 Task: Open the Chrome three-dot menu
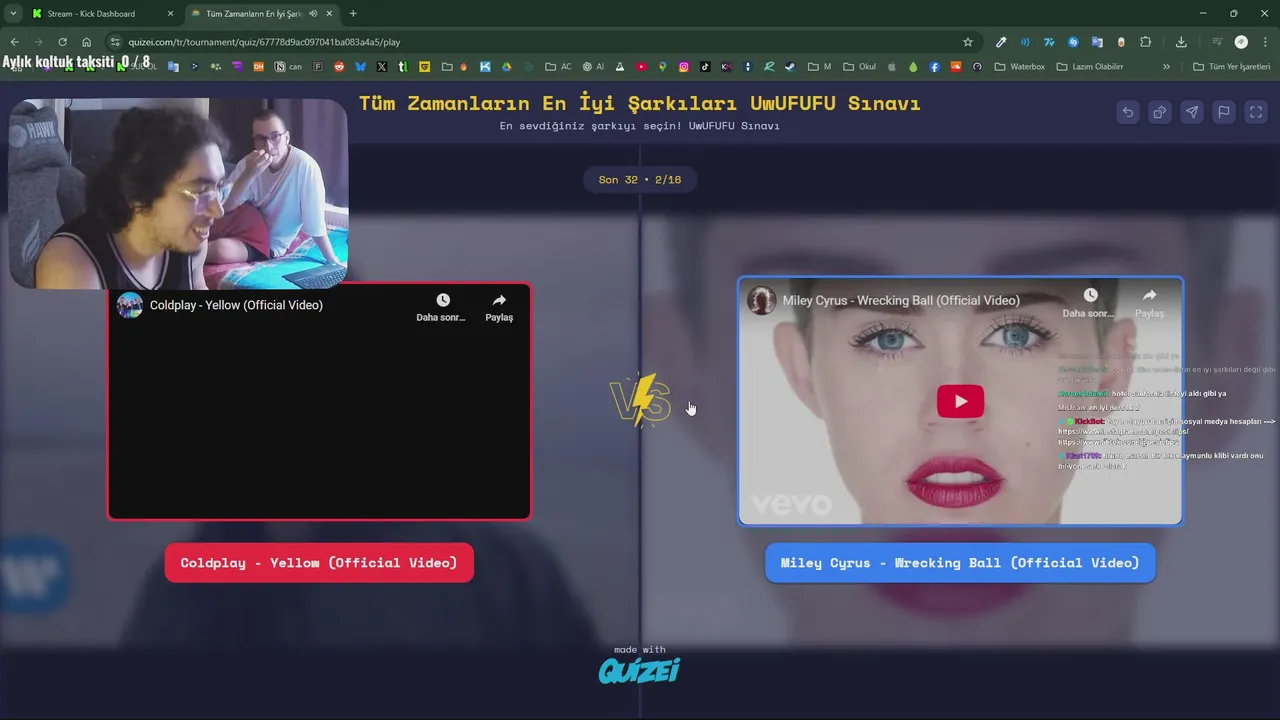1265,42
